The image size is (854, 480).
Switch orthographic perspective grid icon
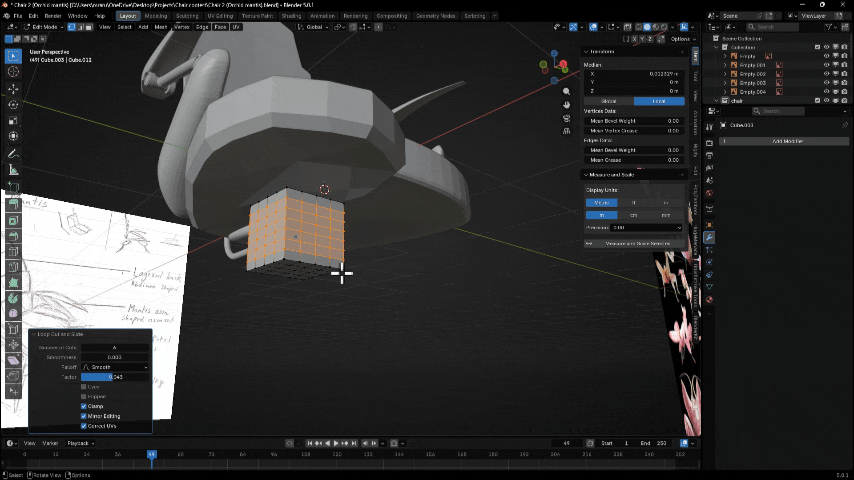click(566, 131)
